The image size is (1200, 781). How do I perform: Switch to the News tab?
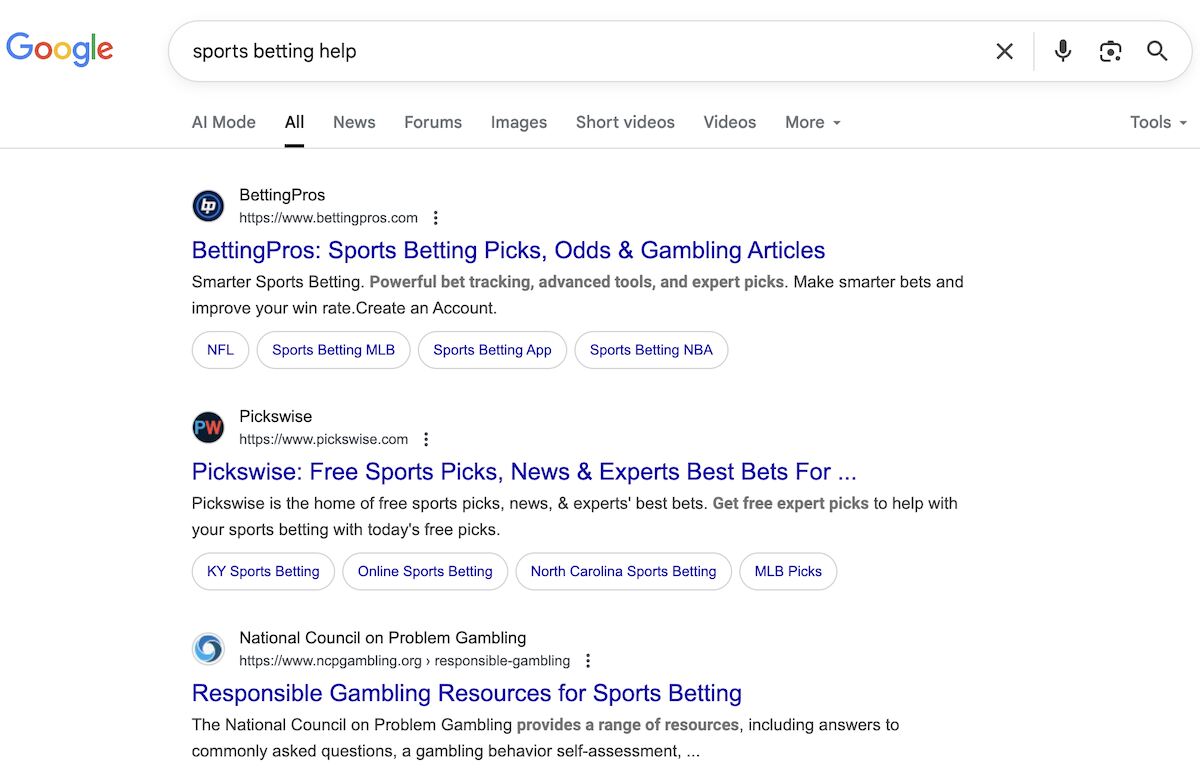point(354,122)
